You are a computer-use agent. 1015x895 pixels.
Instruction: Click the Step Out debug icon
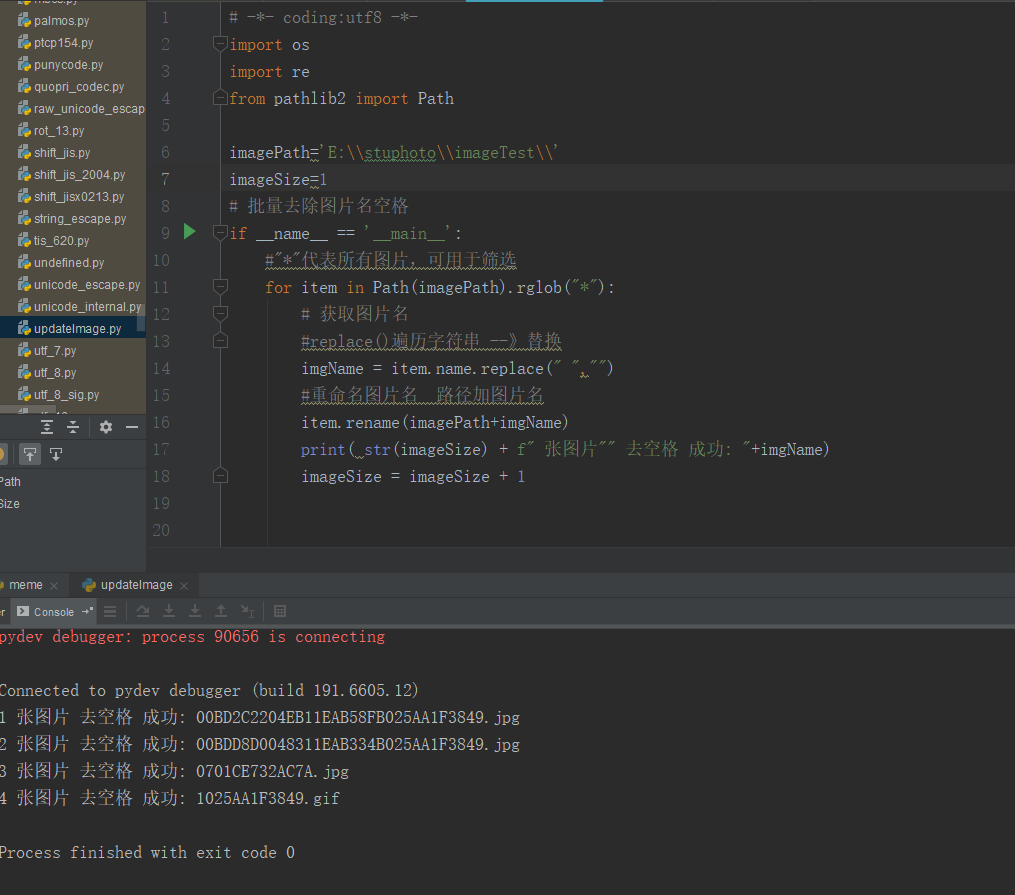221,611
